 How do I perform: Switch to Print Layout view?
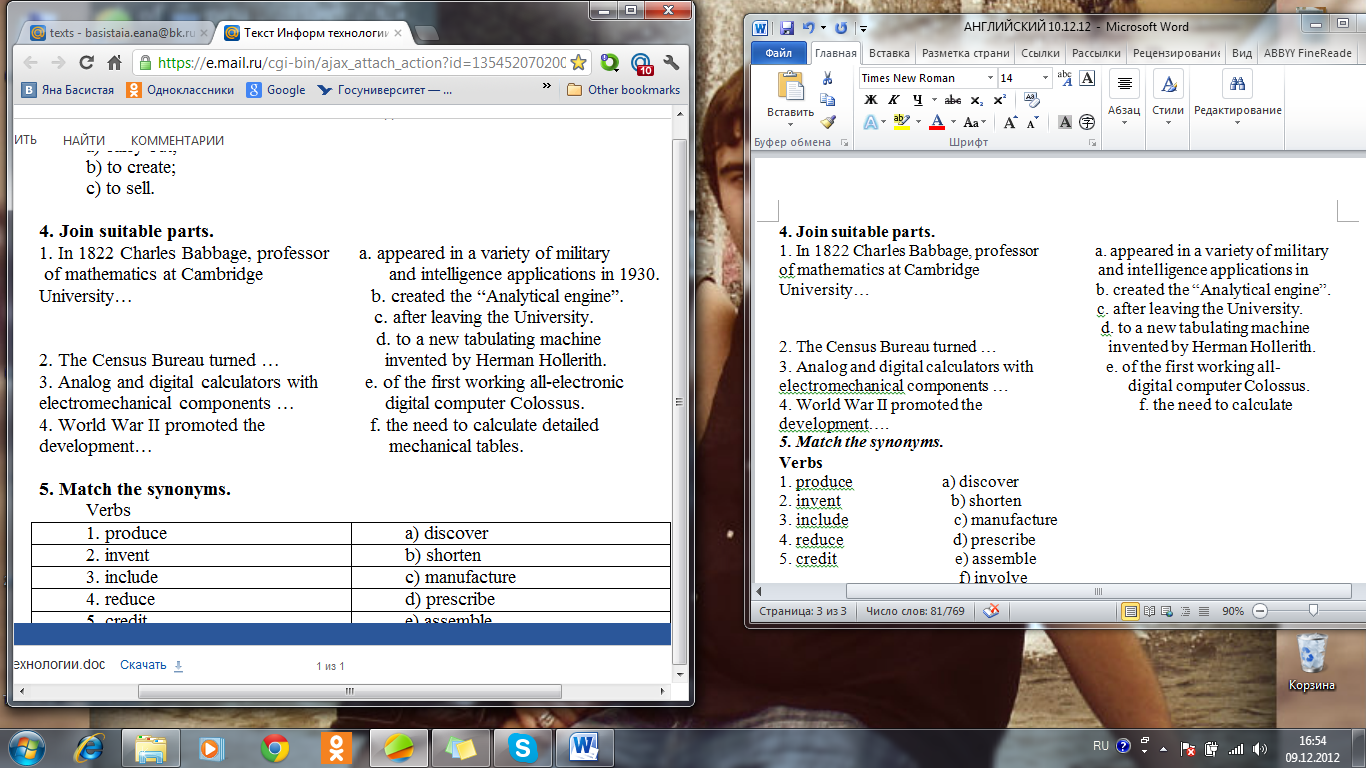point(1131,611)
